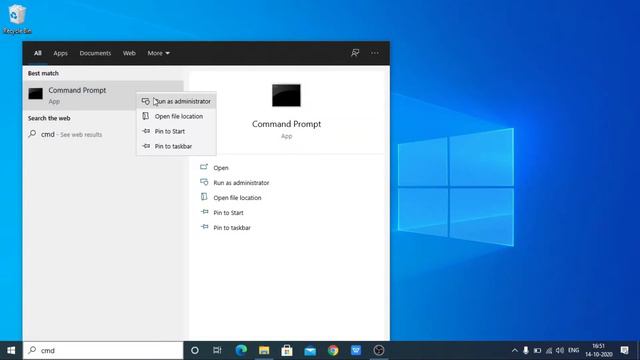This screenshot has height=360, width=640.
Task: Click cmd See web results entry
Action: (104, 134)
